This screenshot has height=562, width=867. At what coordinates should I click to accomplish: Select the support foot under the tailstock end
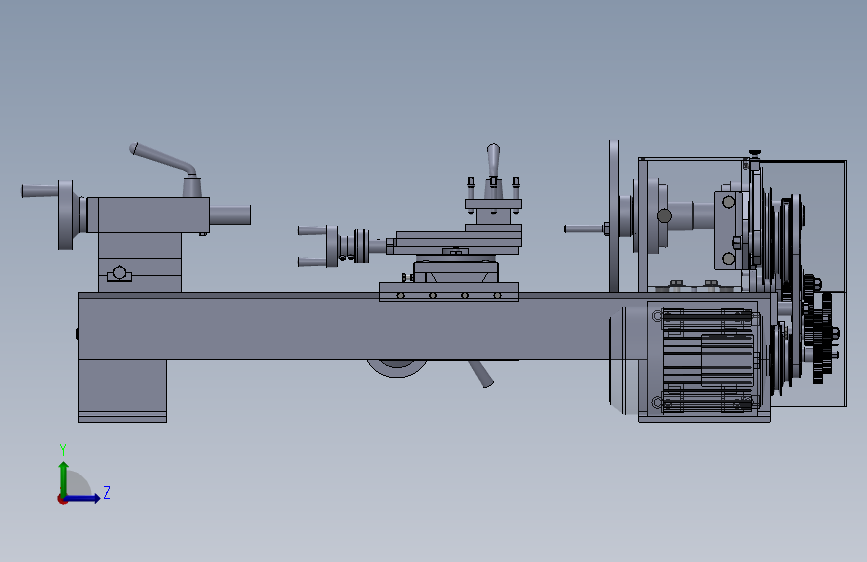122,391
